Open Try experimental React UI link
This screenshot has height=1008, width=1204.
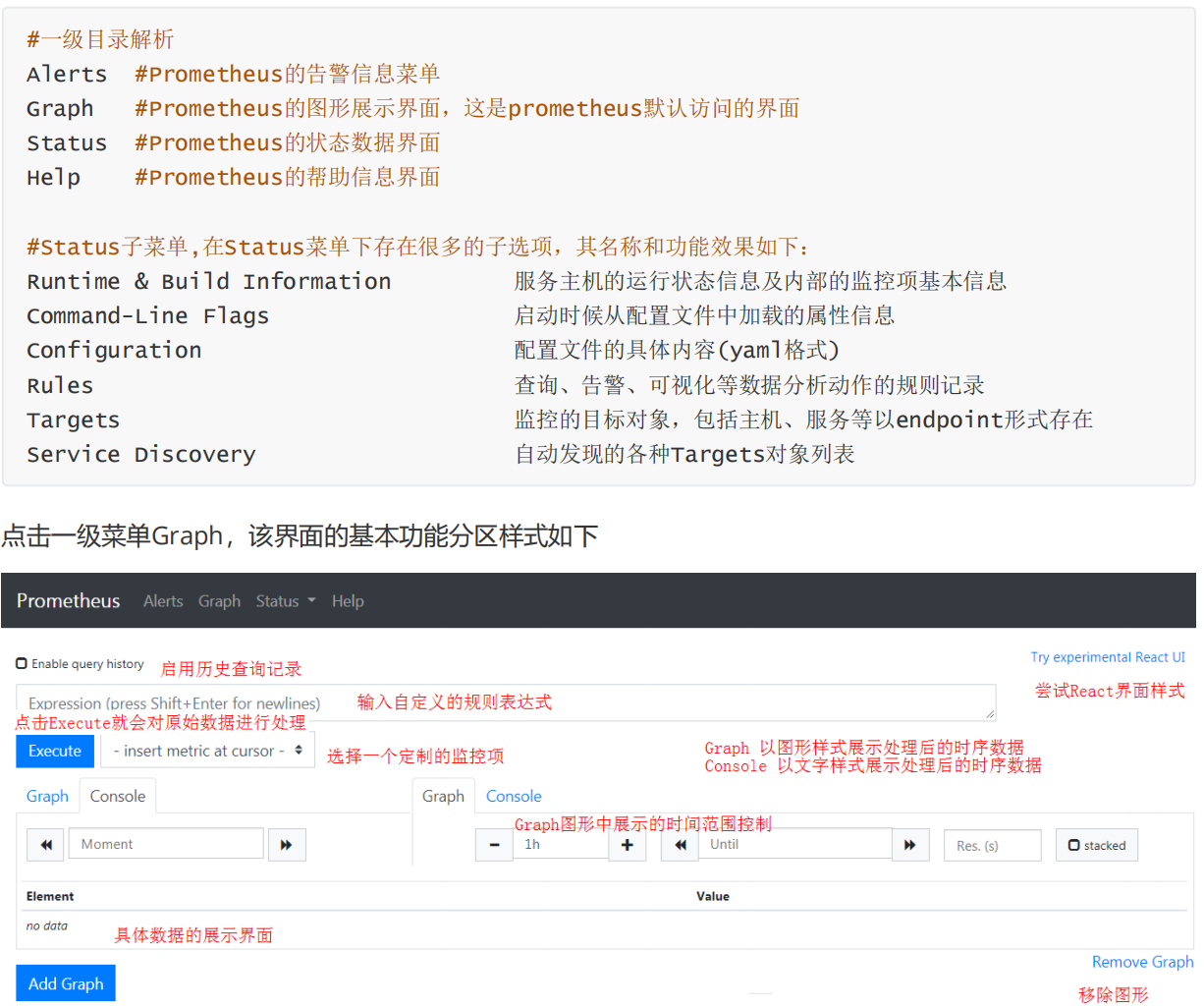(1108, 657)
